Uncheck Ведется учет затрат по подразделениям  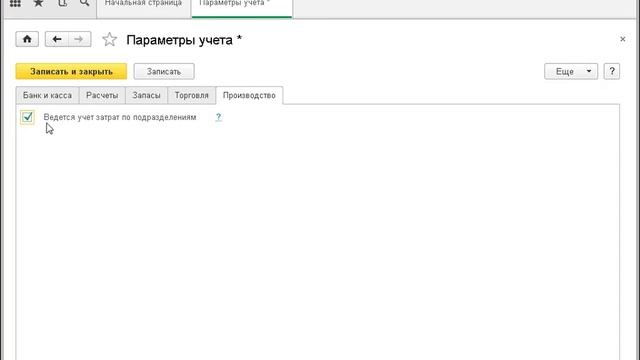coord(27,117)
